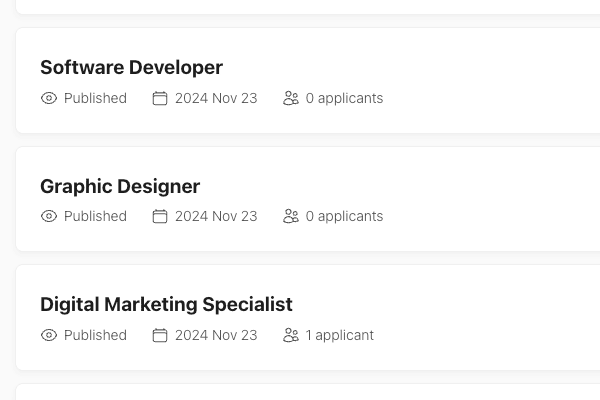The image size is (600, 400).
Task: Open the Graphic Designer job title
Action: [x=120, y=187]
